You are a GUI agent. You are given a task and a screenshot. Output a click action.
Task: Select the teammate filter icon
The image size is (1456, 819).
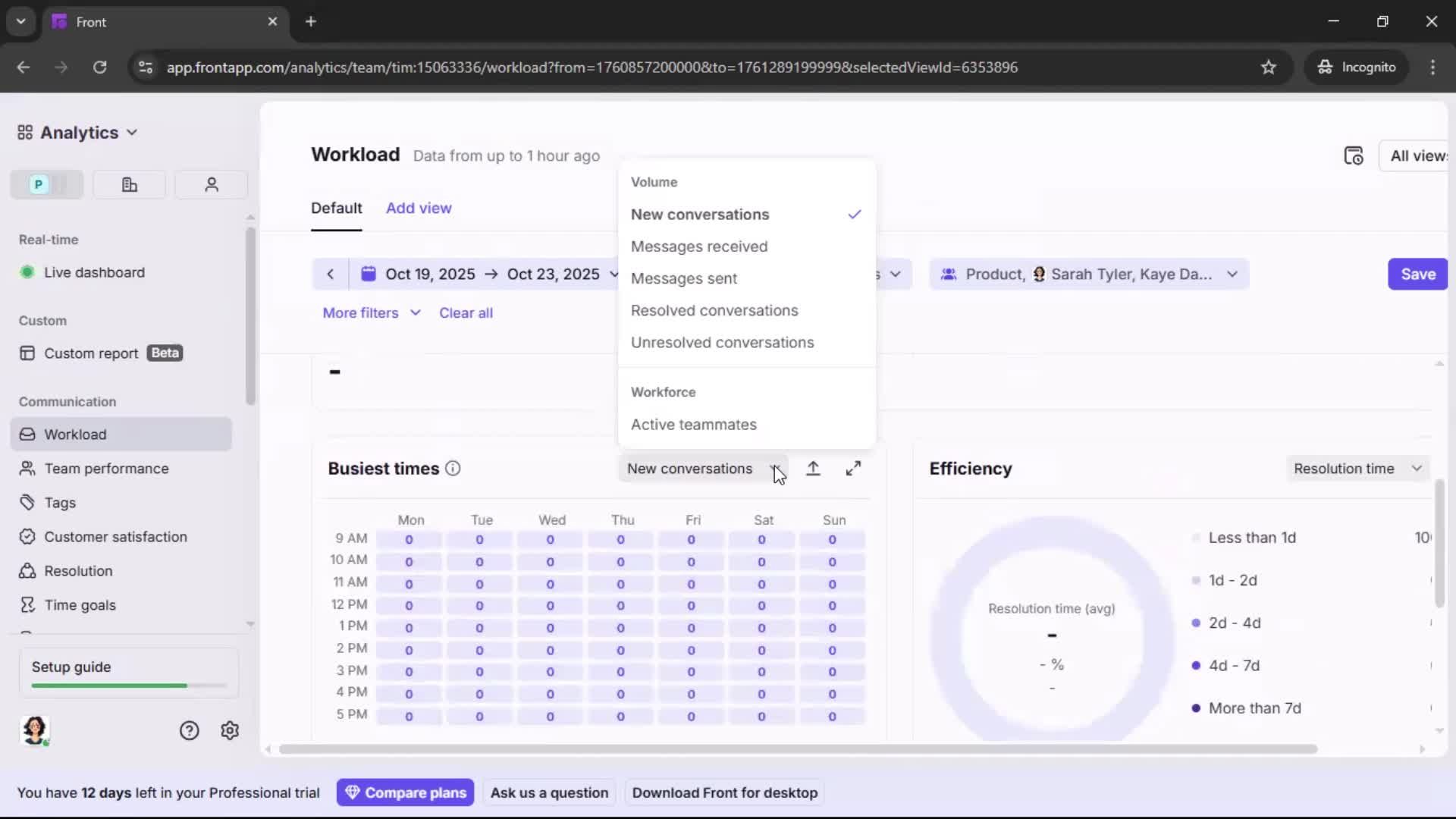tap(211, 184)
